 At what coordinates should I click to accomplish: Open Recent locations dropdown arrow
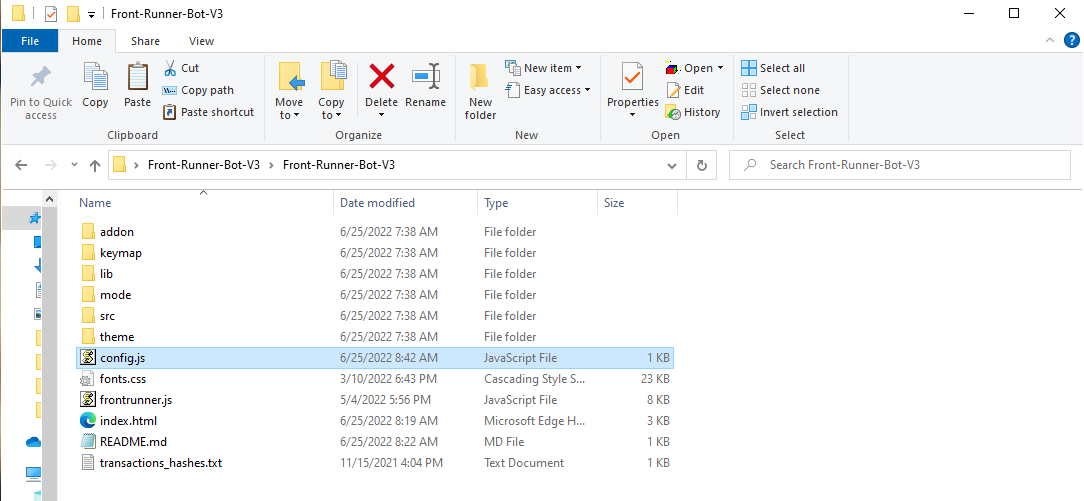point(75,166)
